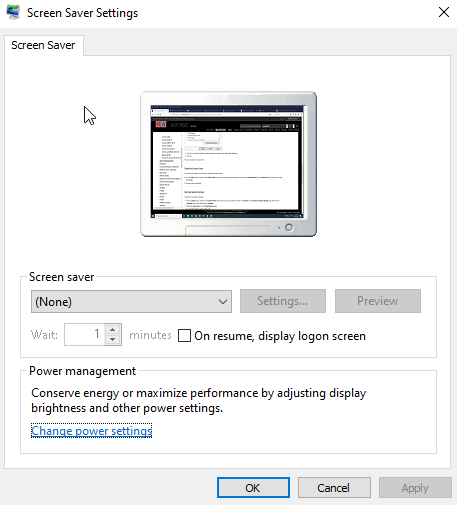This screenshot has width=457, height=505.
Task: Click the Power management group heading
Action: click(x=82, y=371)
